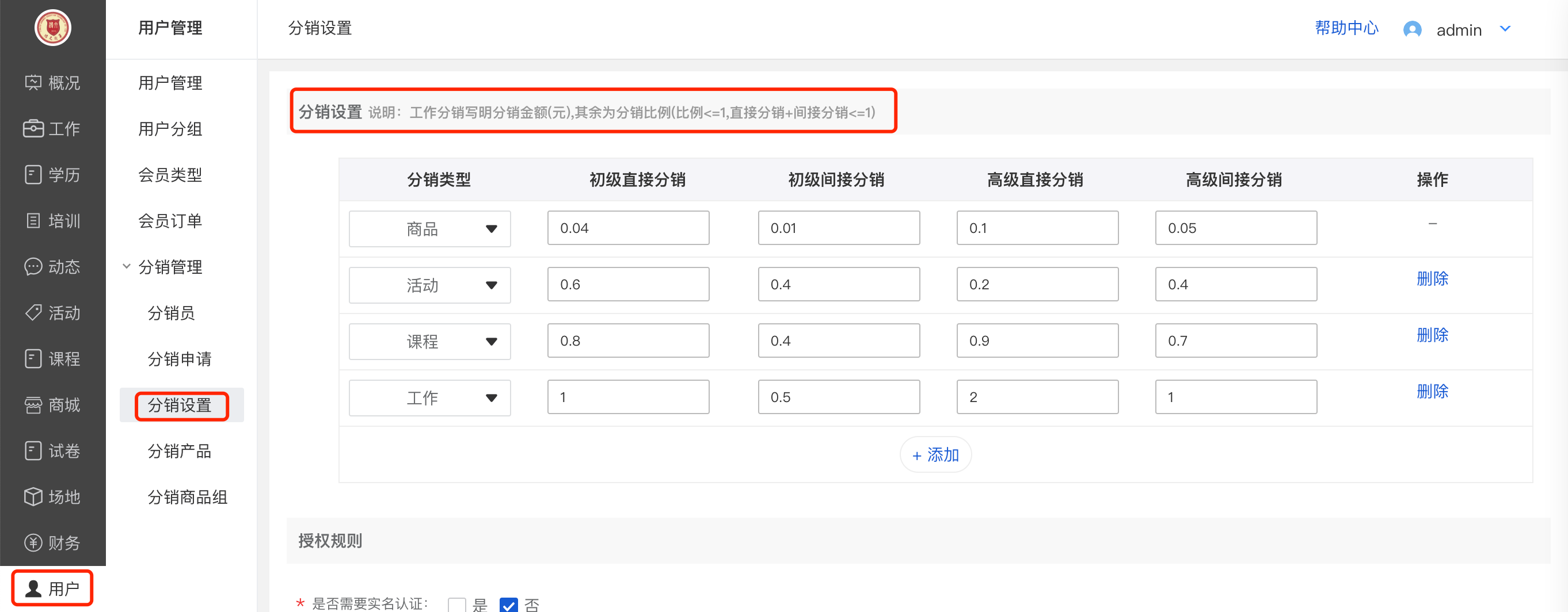Uncheck 否 for real-name authentication
This screenshot has width=1568, height=612.
click(x=508, y=604)
